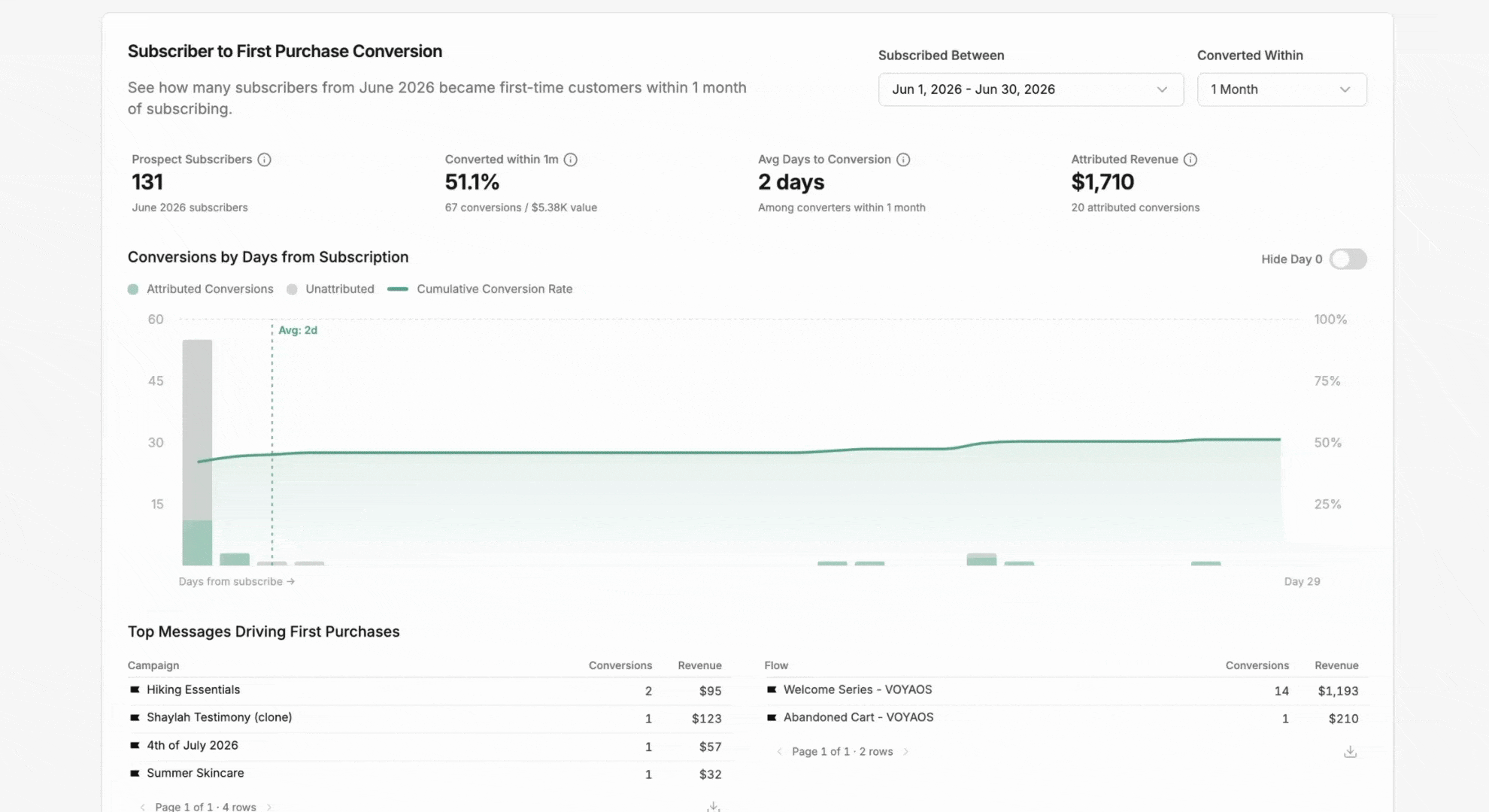1489x812 pixels.
Task: Go to previous page in Campaign table
Action: (143, 807)
